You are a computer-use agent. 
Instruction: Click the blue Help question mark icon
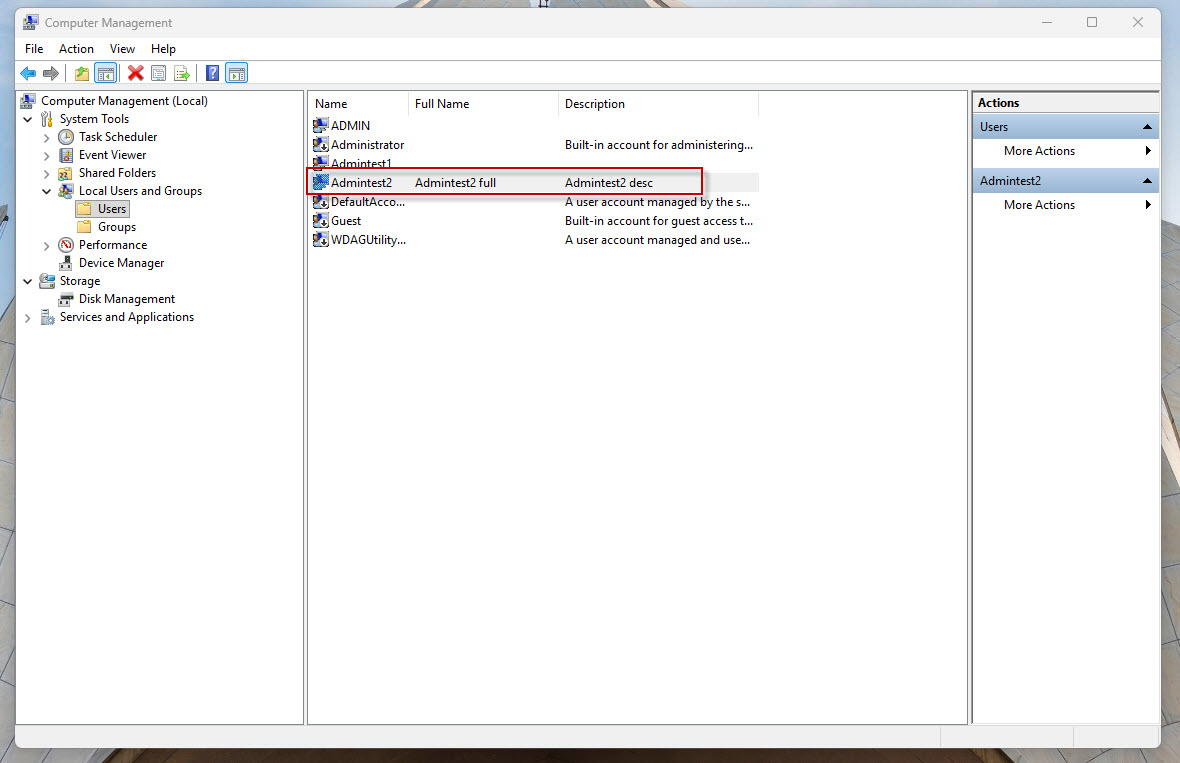click(x=212, y=73)
